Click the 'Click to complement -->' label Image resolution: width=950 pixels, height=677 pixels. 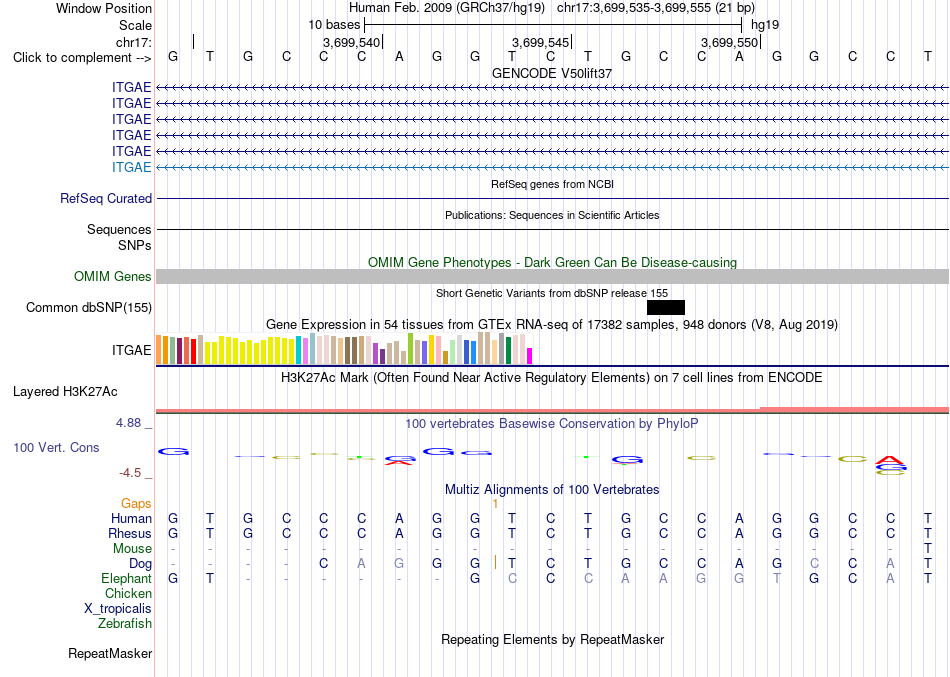coord(82,58)
